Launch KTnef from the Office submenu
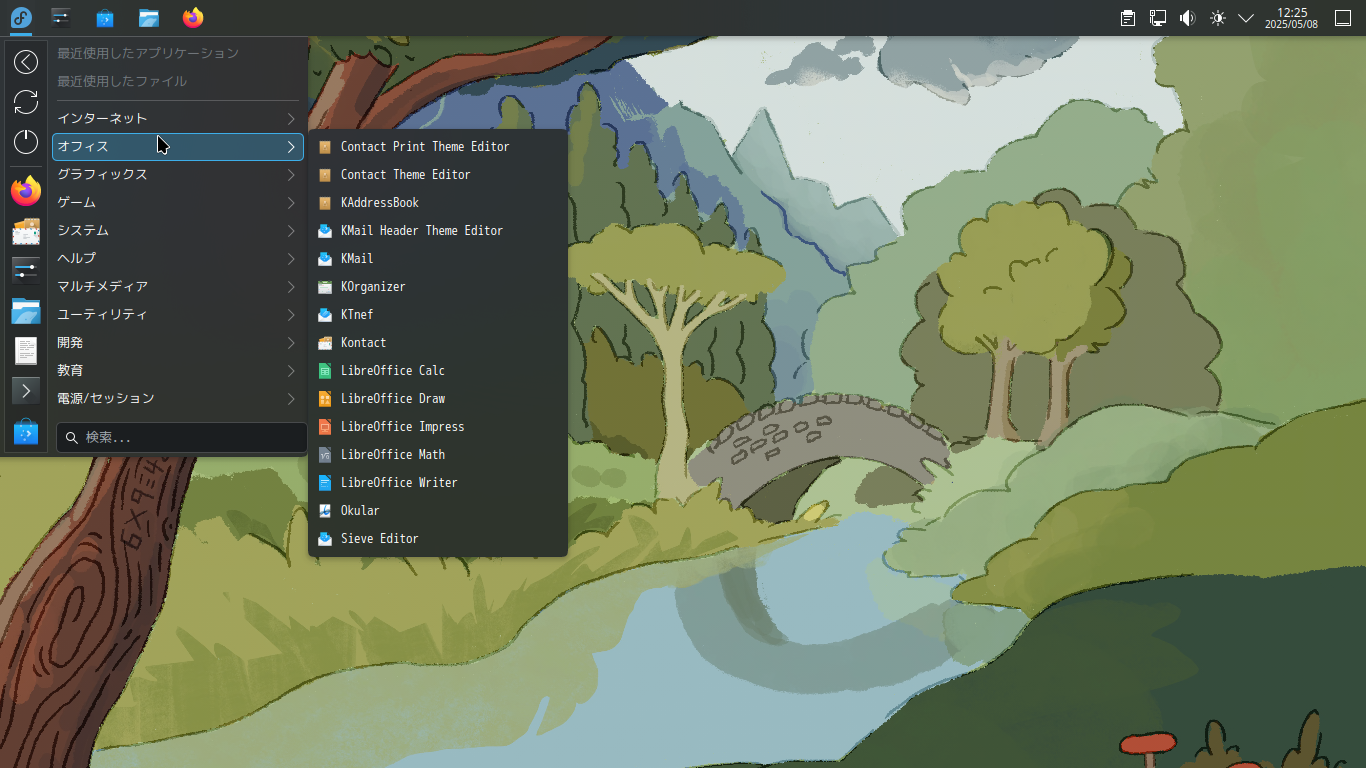 [x=438, y=315]
